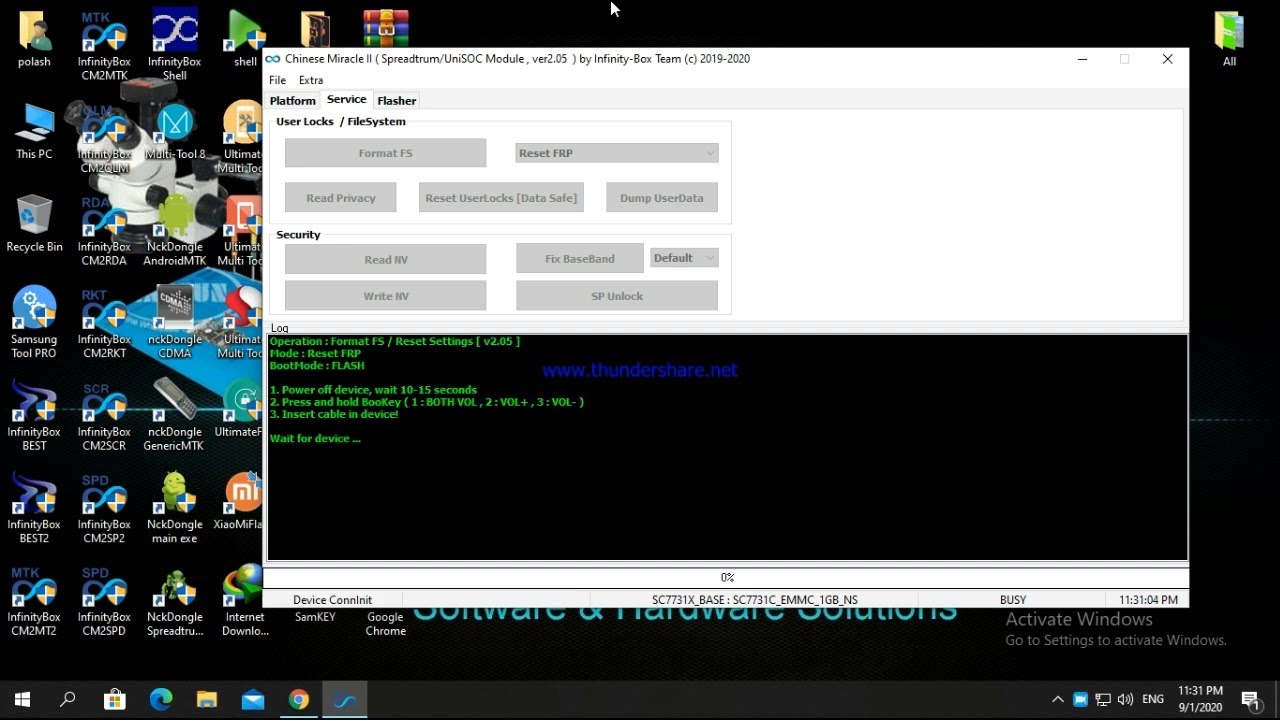Viewport: 1280px width, 720px height.
Task: Open the Extra menu
Action: (311, 80)
